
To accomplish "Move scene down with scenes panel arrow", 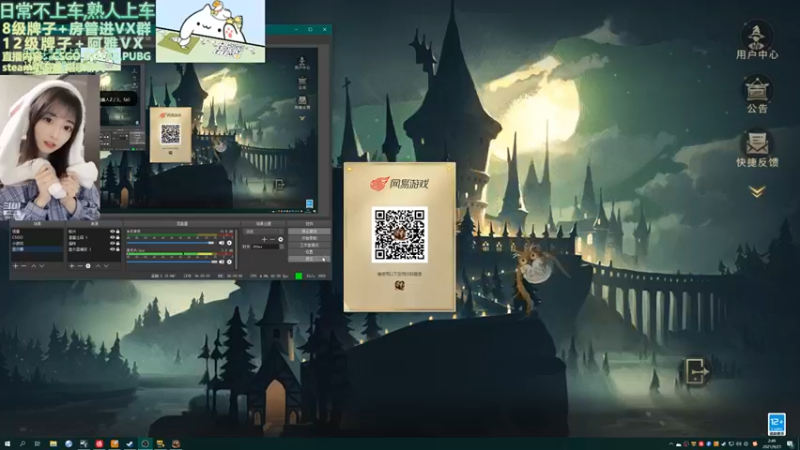I will tap(42, 266).
